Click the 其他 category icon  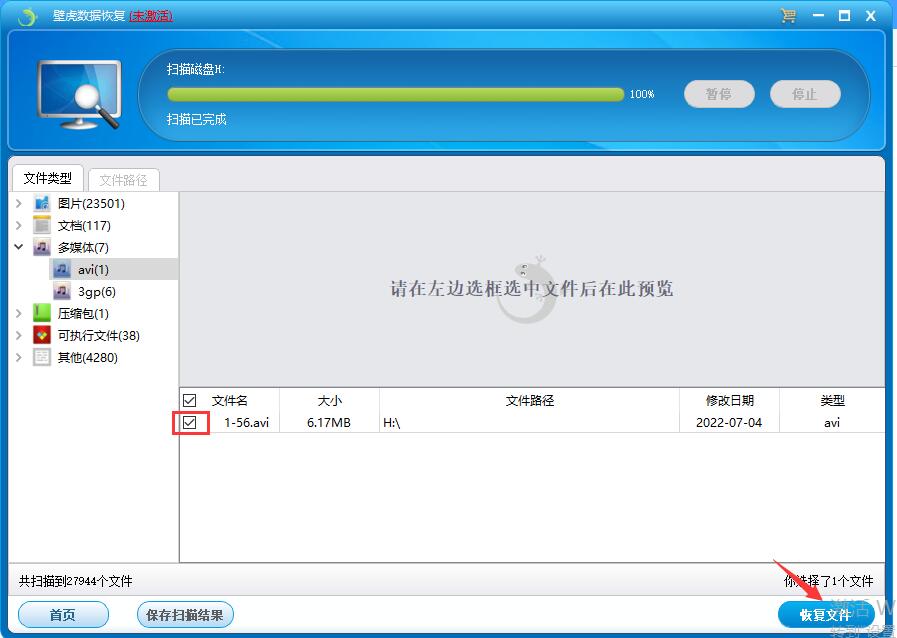pyautogui.click(x=42, y=358)
